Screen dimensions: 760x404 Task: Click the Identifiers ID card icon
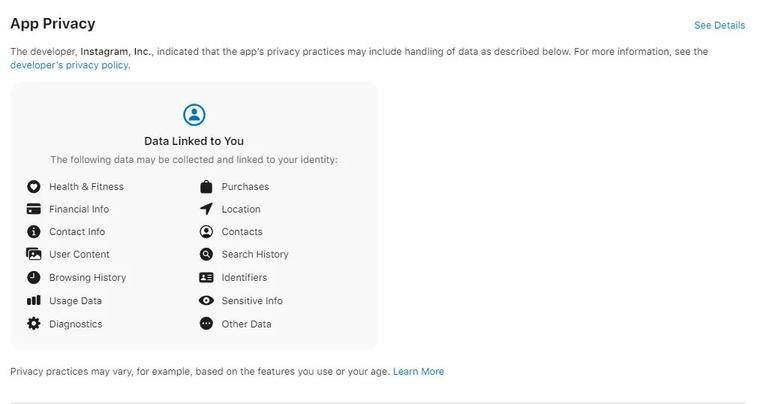[x=206, y=278]
